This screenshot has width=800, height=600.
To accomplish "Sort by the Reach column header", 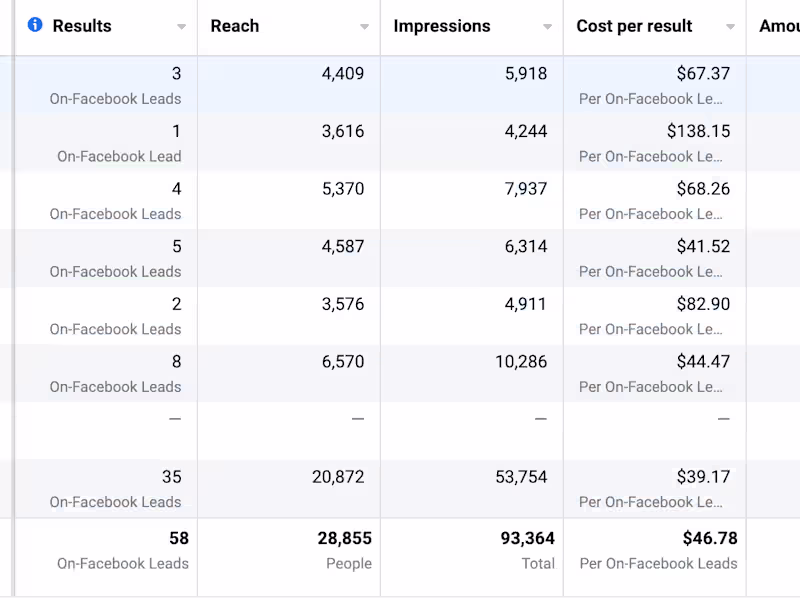I will coord(235,26).
